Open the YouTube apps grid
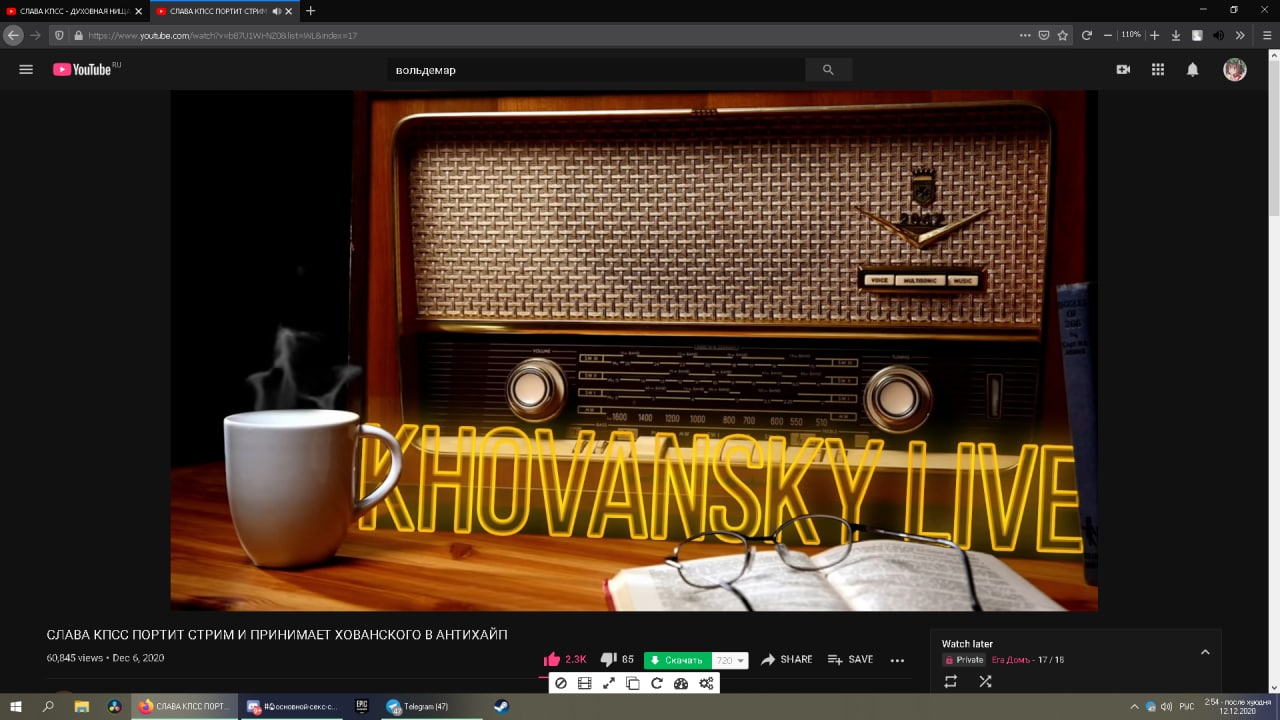 1158,69
